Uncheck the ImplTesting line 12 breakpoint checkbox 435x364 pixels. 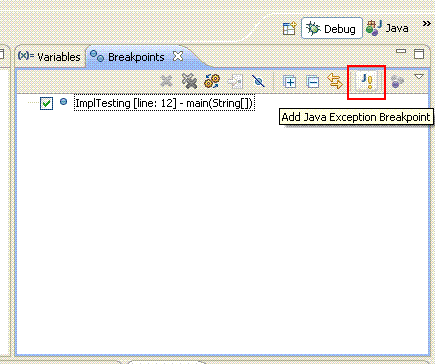pyautogui.click(x=46, y=103)
